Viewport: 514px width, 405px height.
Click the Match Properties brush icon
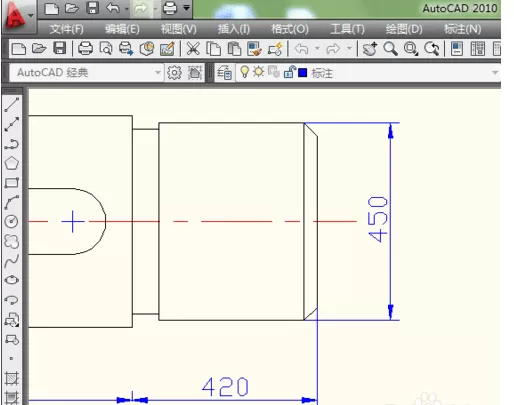point(254,49)
